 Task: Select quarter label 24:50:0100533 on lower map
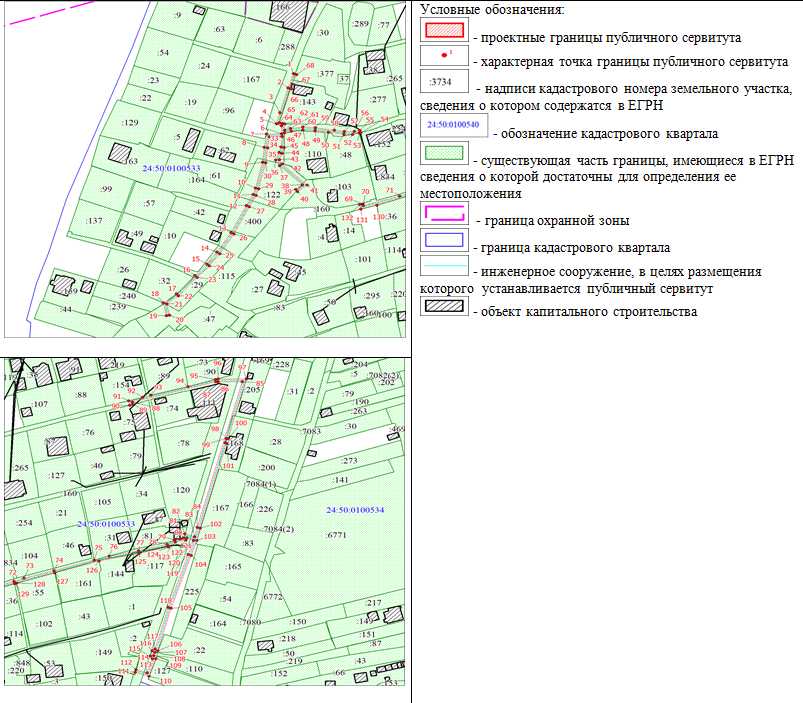(x=106, y=525)
